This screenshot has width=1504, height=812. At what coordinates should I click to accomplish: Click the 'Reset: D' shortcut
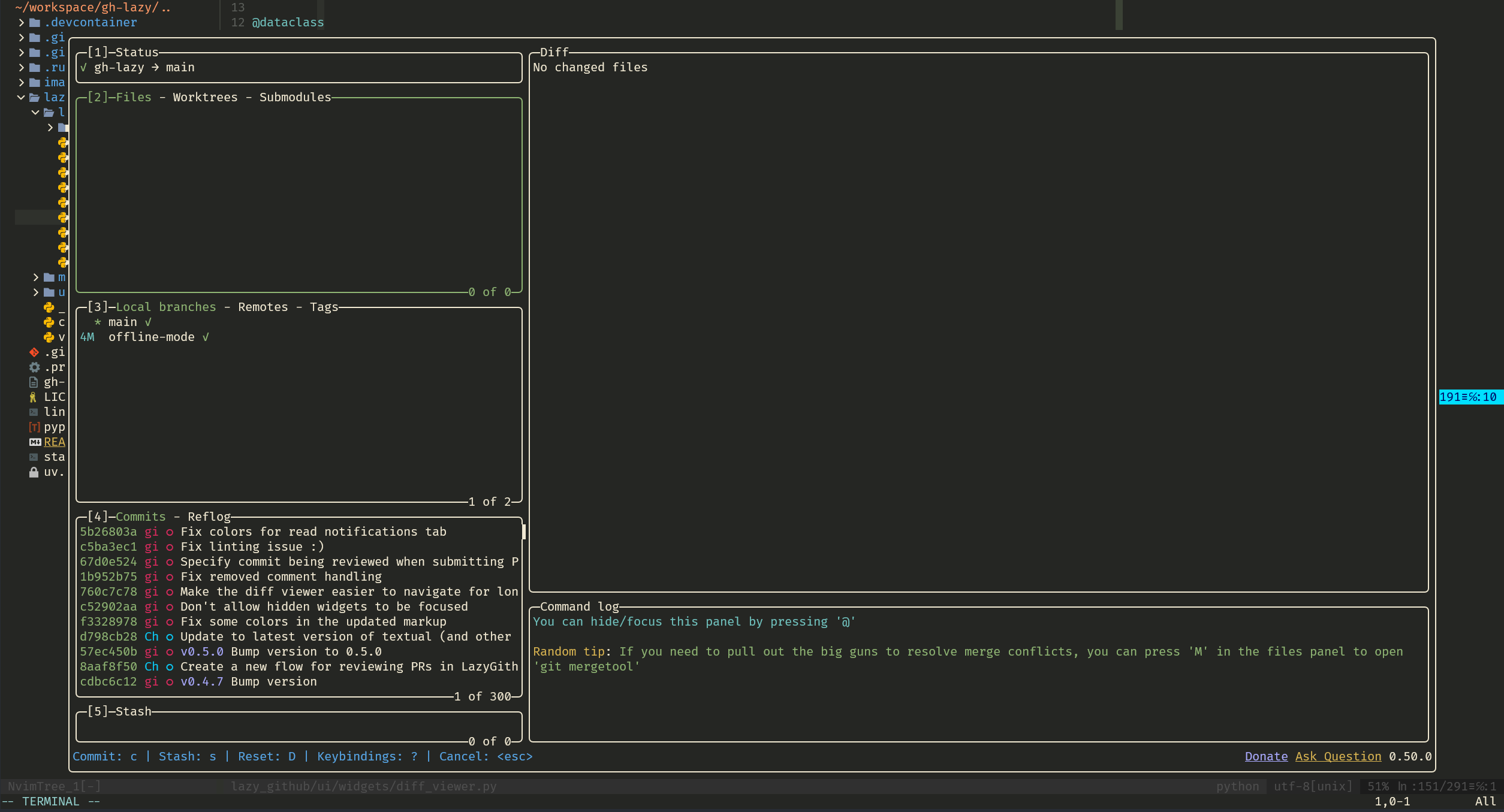267,756
